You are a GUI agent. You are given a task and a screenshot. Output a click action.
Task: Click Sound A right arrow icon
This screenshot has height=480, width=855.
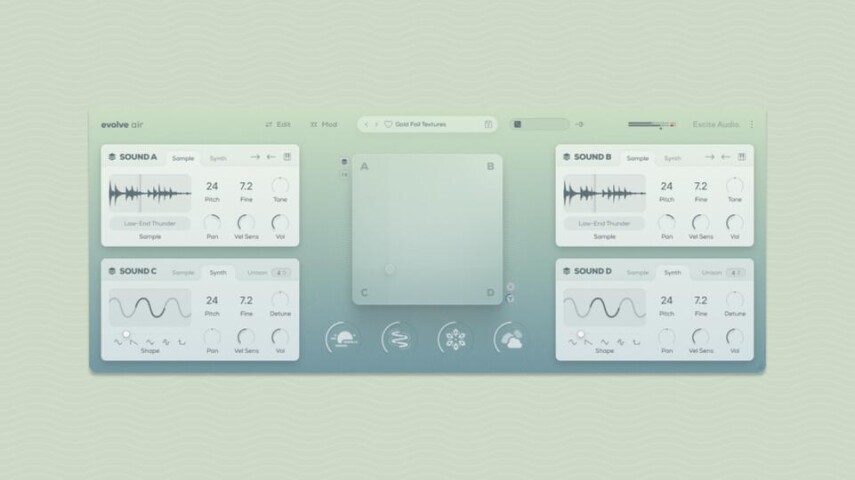click(255, 157)
